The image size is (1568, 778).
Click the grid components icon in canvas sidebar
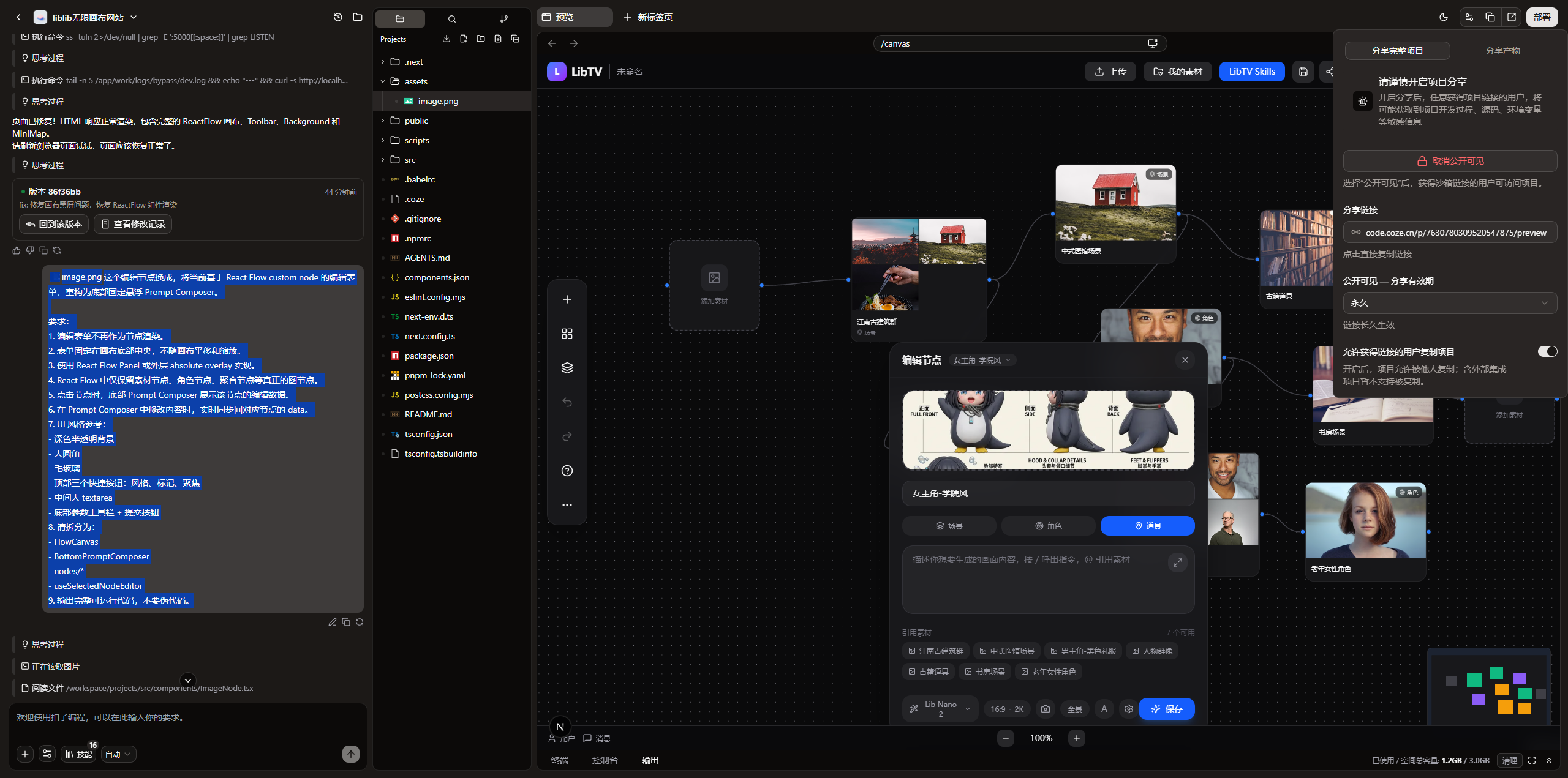pyautogui.click(x=567, y=334)
